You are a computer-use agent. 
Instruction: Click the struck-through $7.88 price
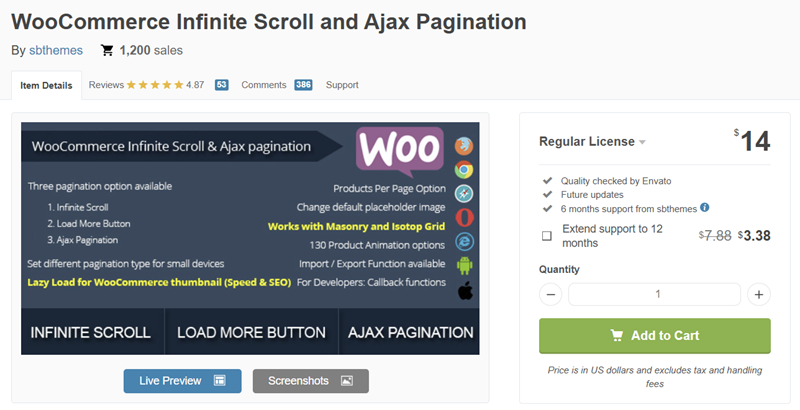pos(715,236)
